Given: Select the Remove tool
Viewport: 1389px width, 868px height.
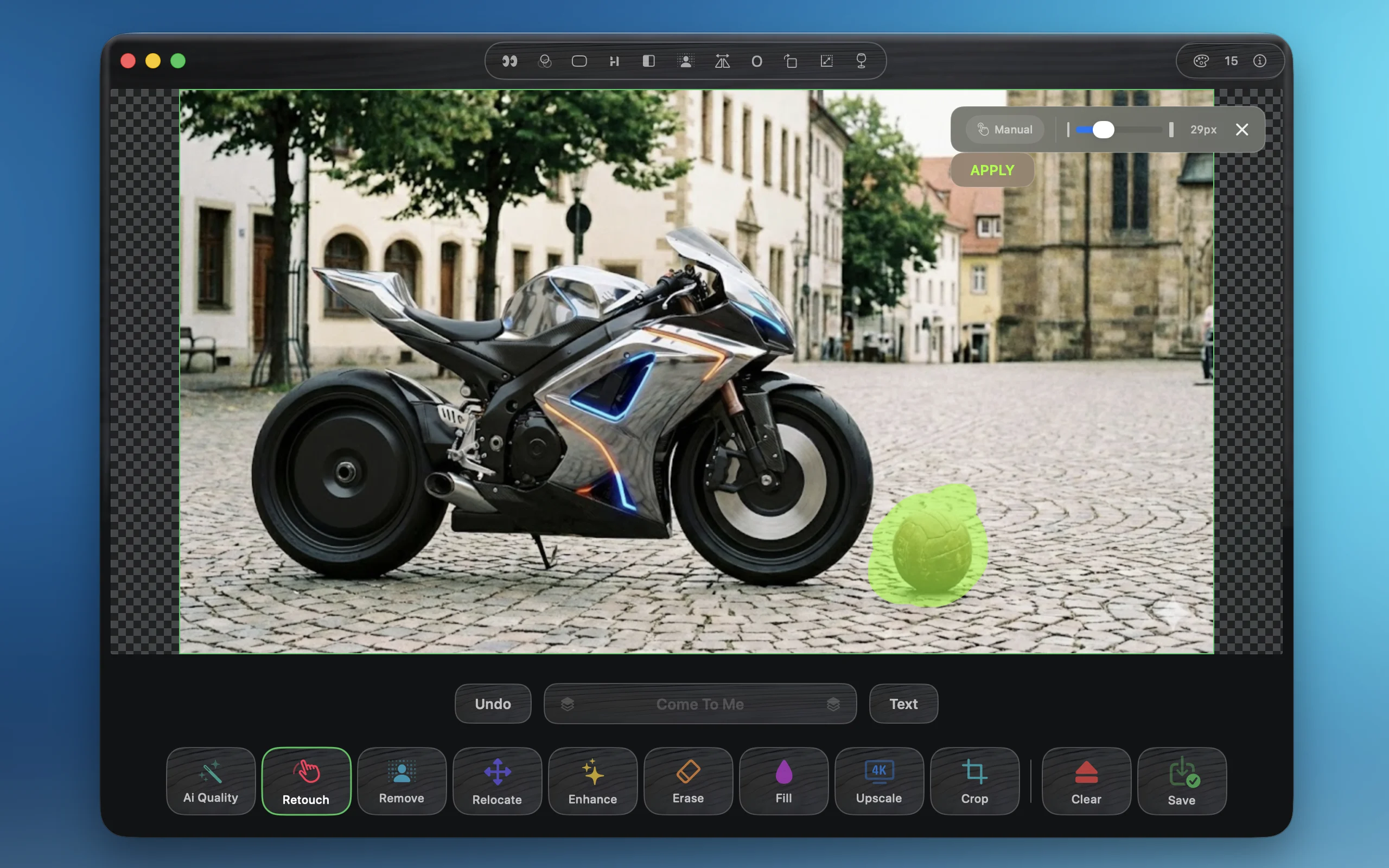Looking at the screenshot, I should 401,781.
